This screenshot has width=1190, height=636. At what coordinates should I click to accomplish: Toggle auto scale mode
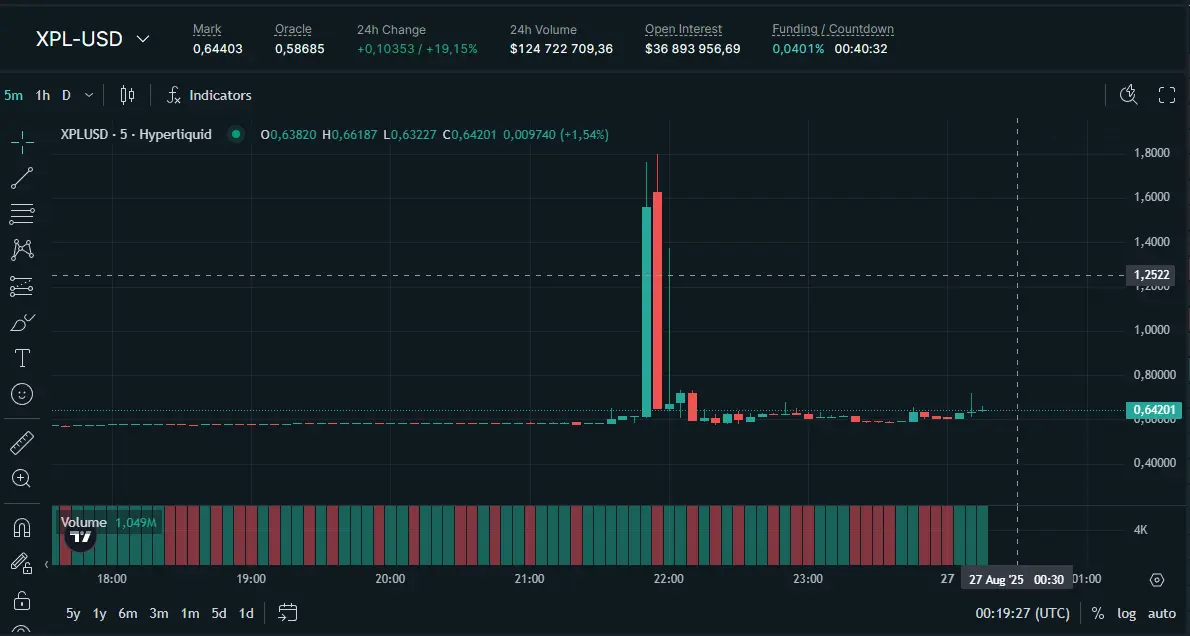coord(1162,613)
